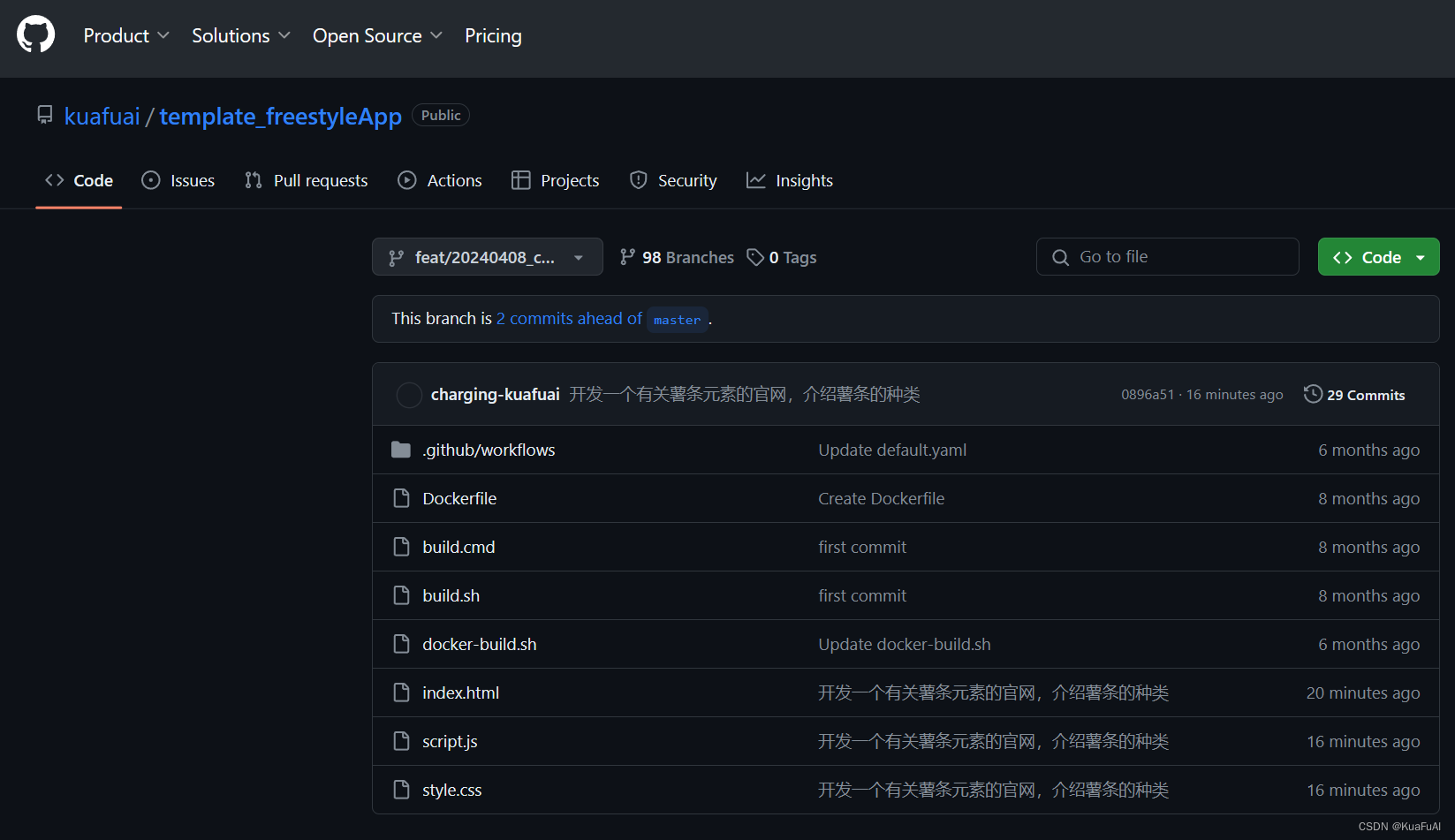The width and height of the screenshot is (1455, 840).
Task: Click 6 months ago on .github/workflows row
Action: click(1368, 450)
